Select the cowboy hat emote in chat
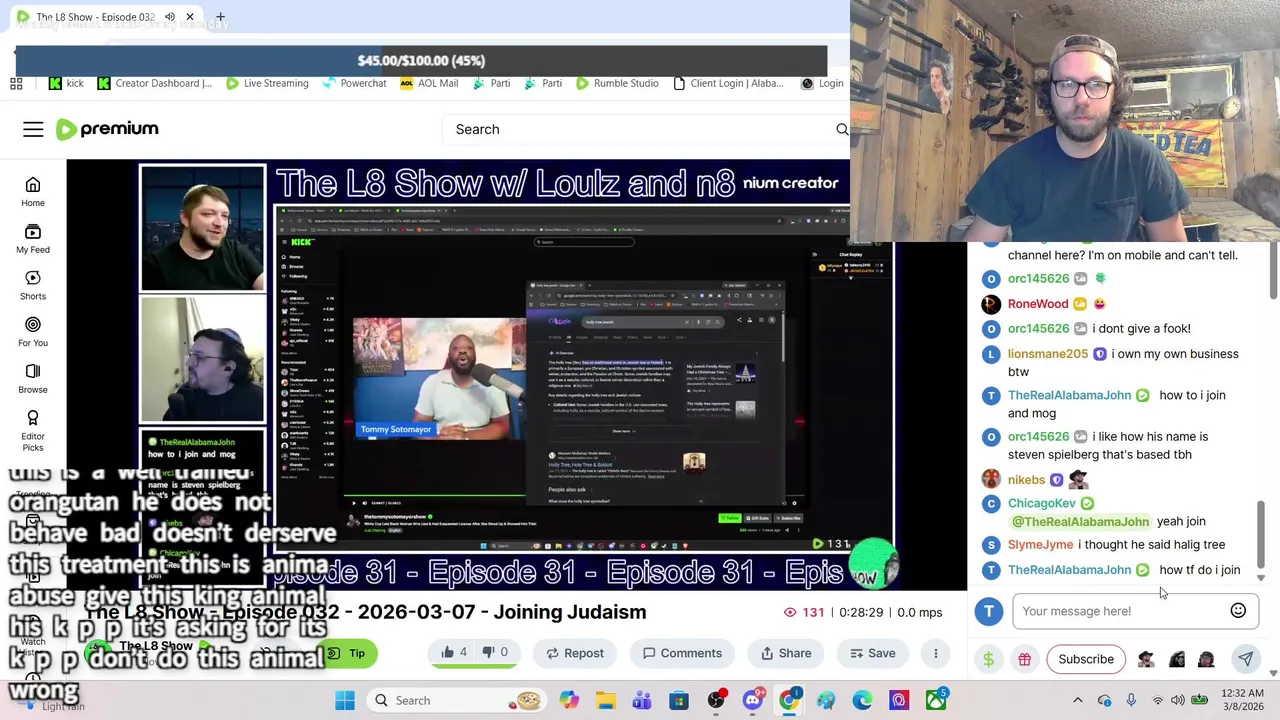The height and width of the screenshot is (720, 1280). point(1146,659)
